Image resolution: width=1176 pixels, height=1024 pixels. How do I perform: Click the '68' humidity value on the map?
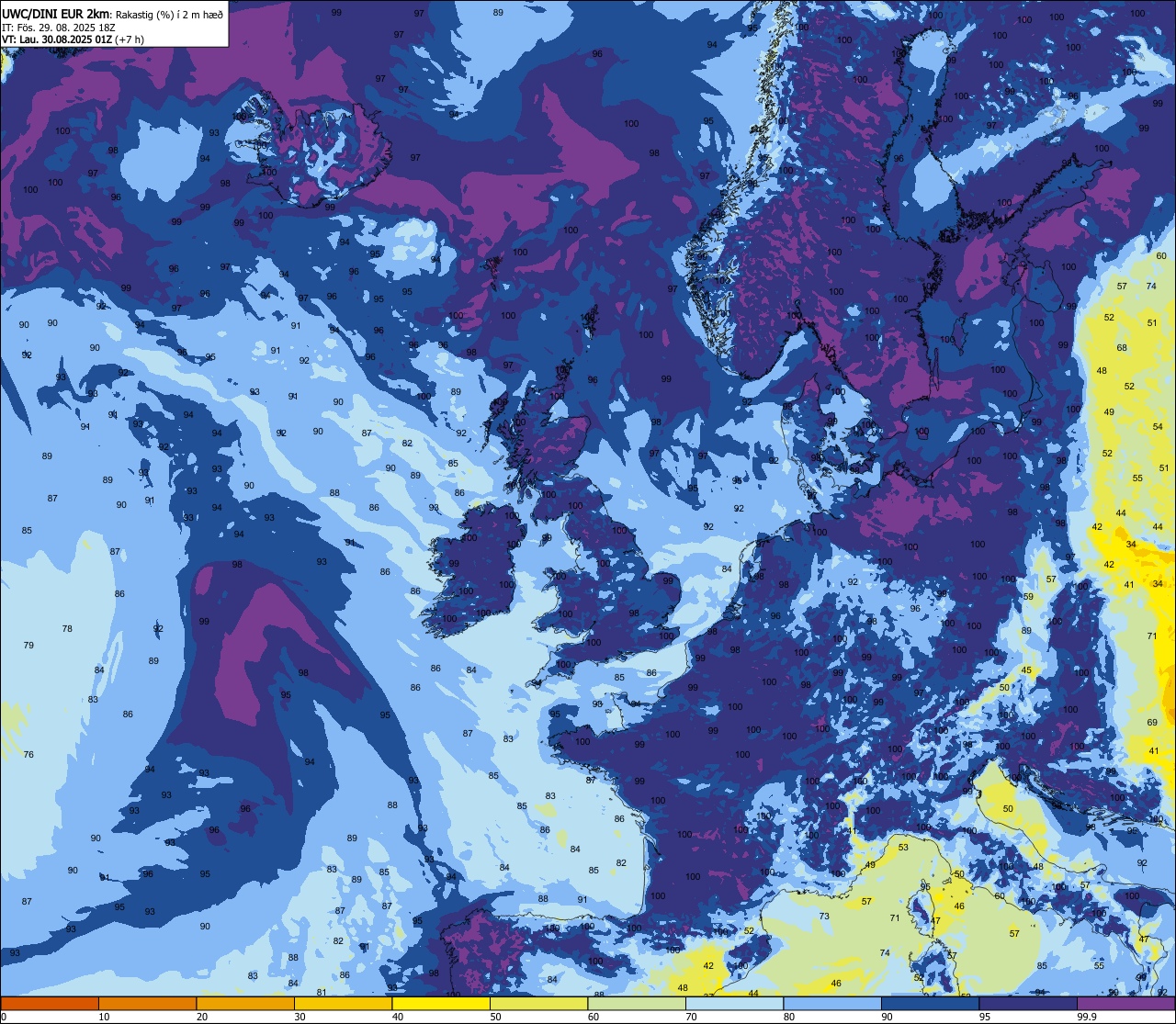(x=1122, y=348)
